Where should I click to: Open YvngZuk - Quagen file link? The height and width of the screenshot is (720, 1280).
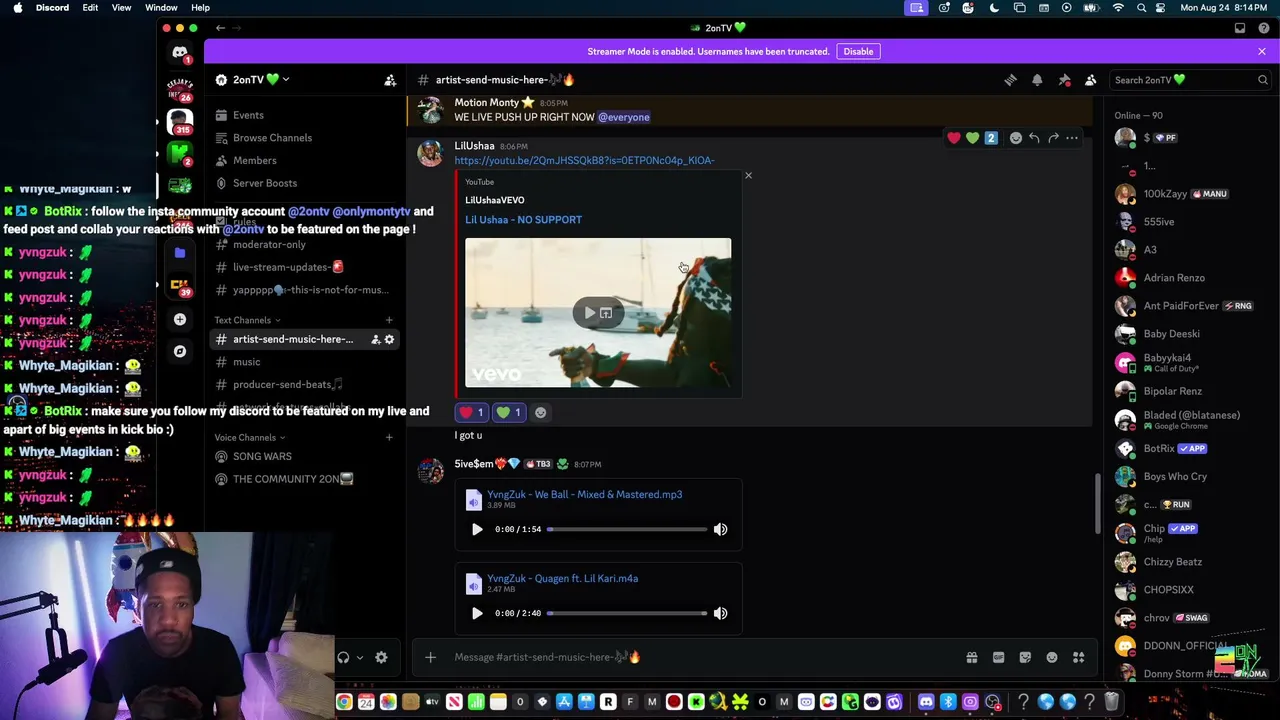[562, 578]
